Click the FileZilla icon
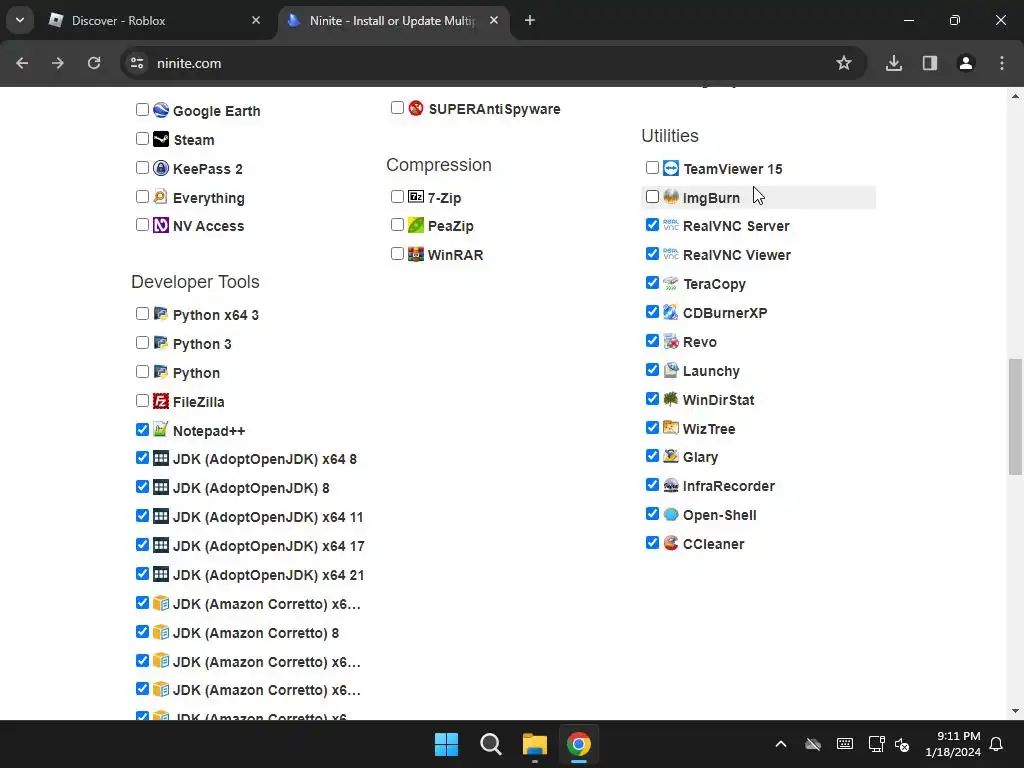Screen dimensions: 1024x768 (x=161, y=401)
